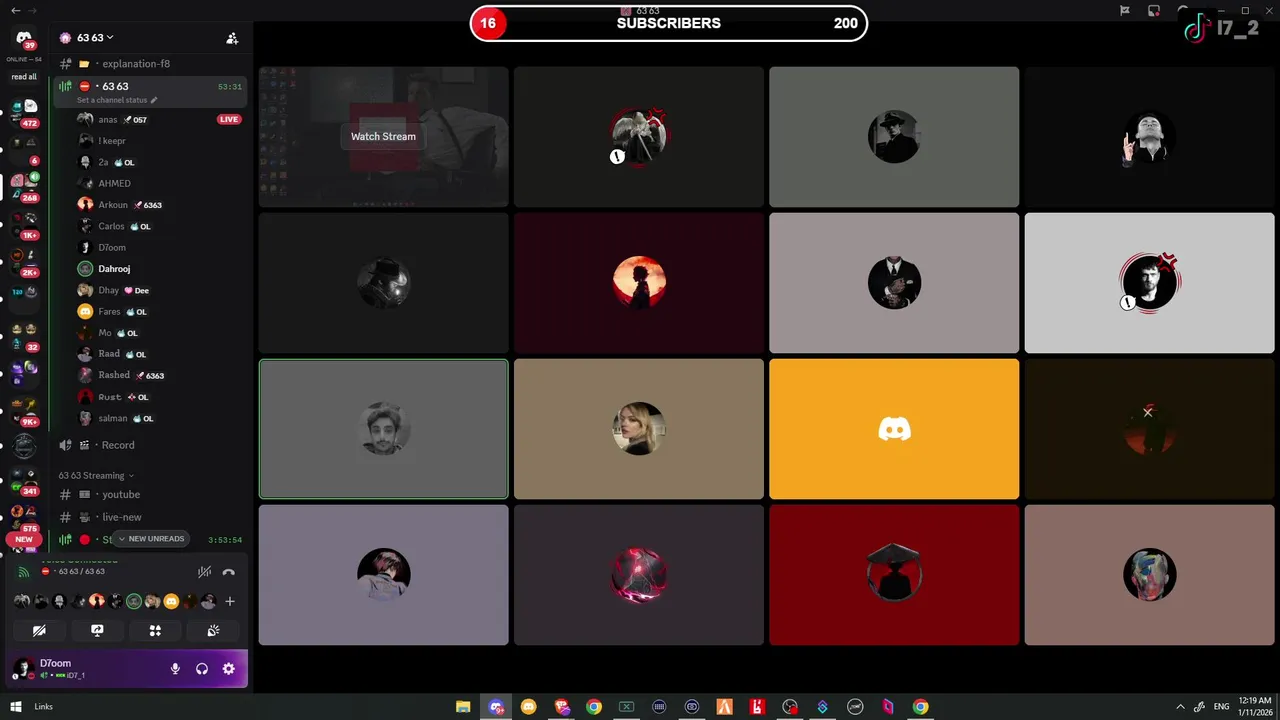The height and width of the screenshot is (720, 1280).
Task: Disconnect from voice with hang-up icon
Action: (x=228, y=572)
